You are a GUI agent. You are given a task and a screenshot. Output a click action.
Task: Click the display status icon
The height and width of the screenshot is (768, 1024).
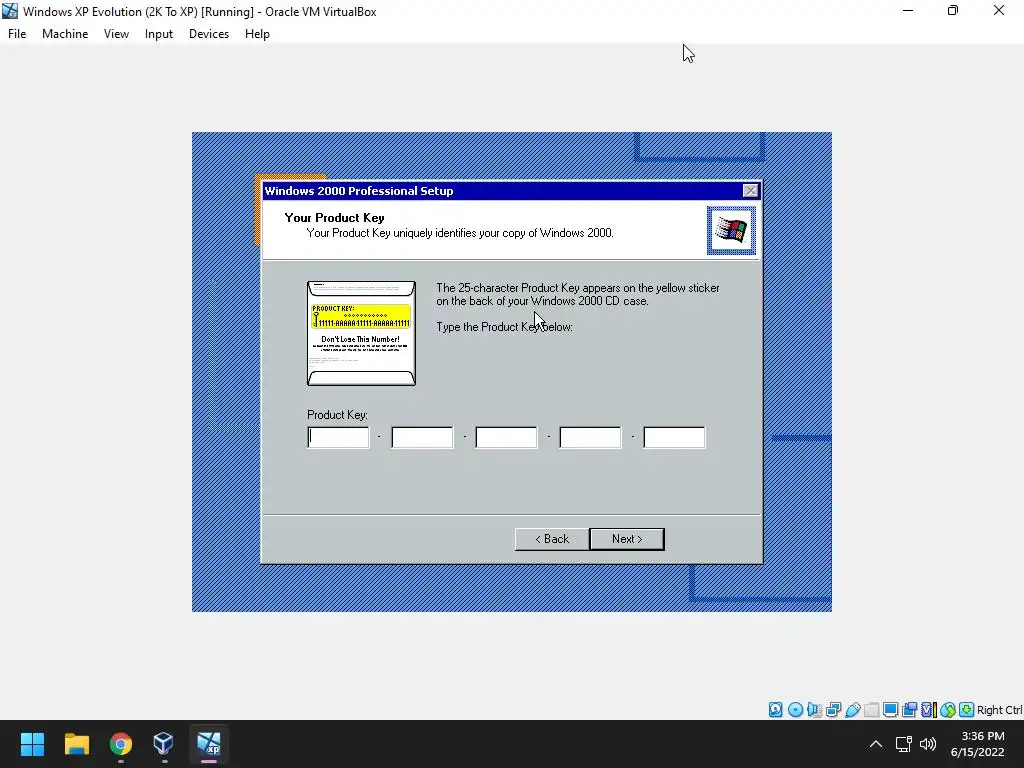(x=890, y=710)
